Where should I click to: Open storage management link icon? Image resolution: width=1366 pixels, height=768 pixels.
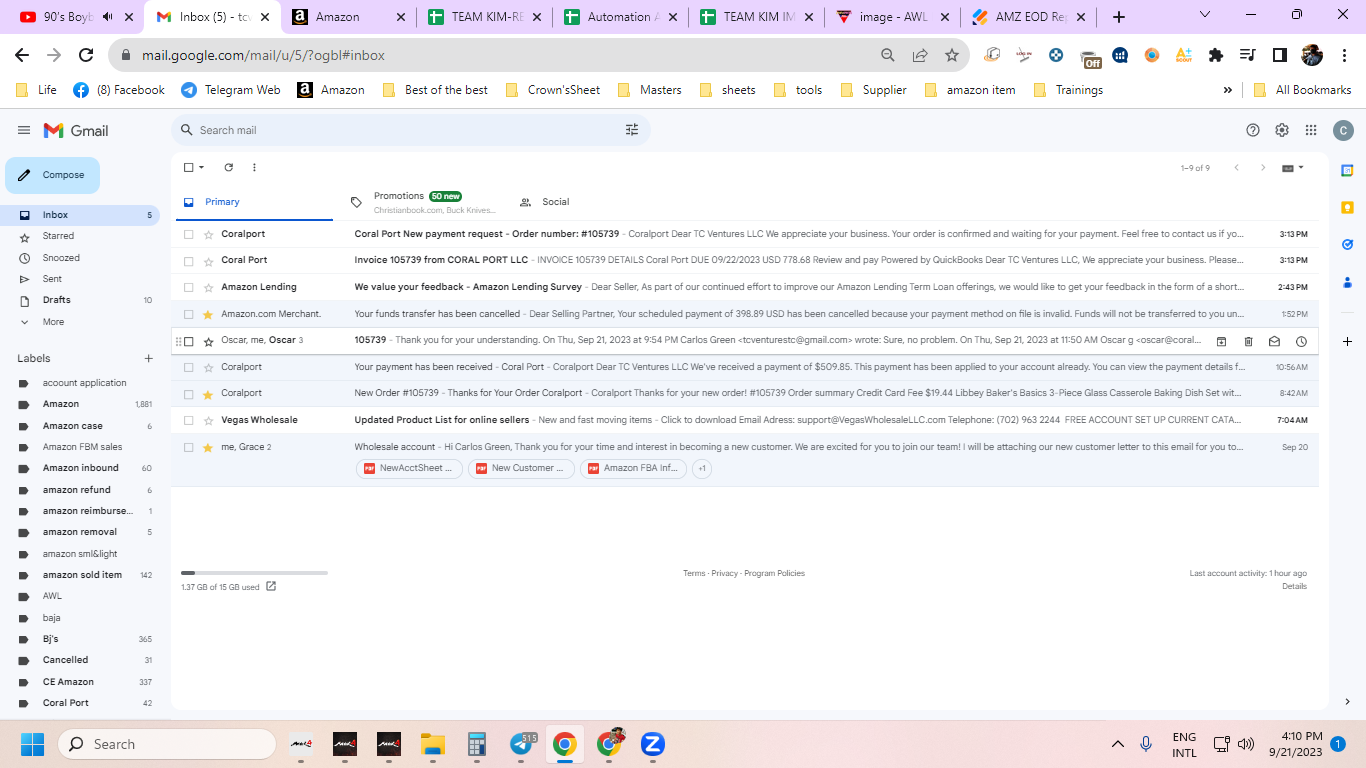271,587
